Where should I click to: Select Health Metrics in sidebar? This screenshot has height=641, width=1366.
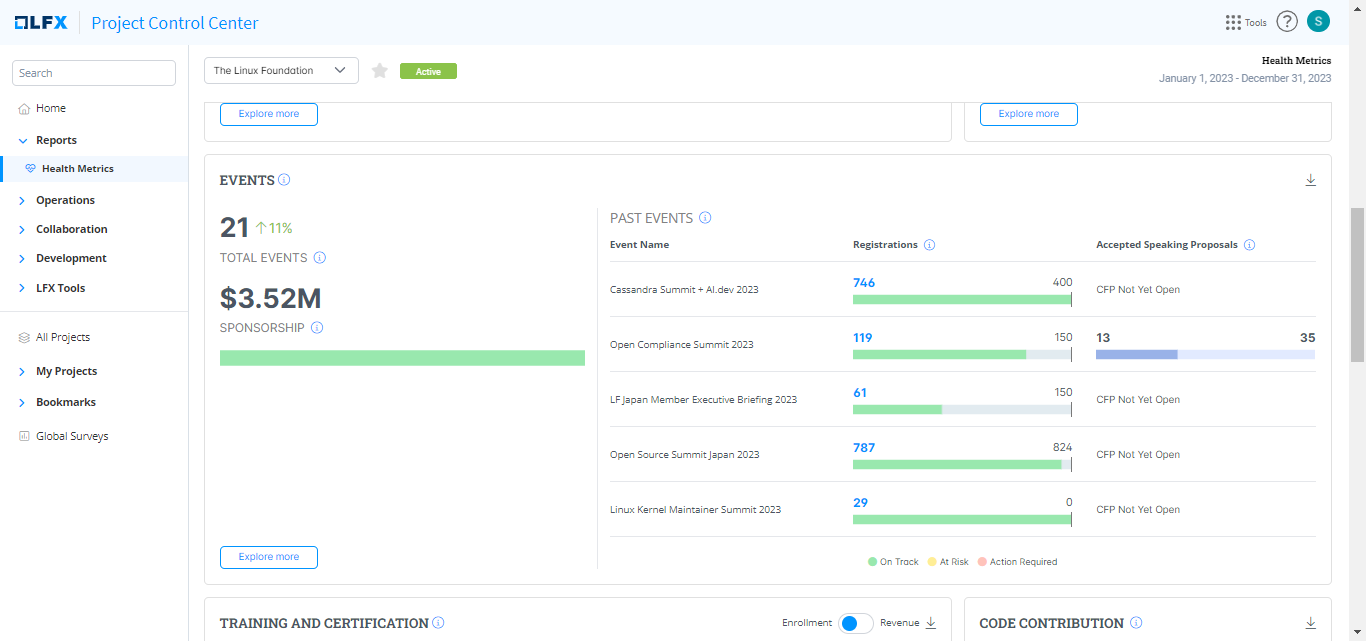pos(77,169)
